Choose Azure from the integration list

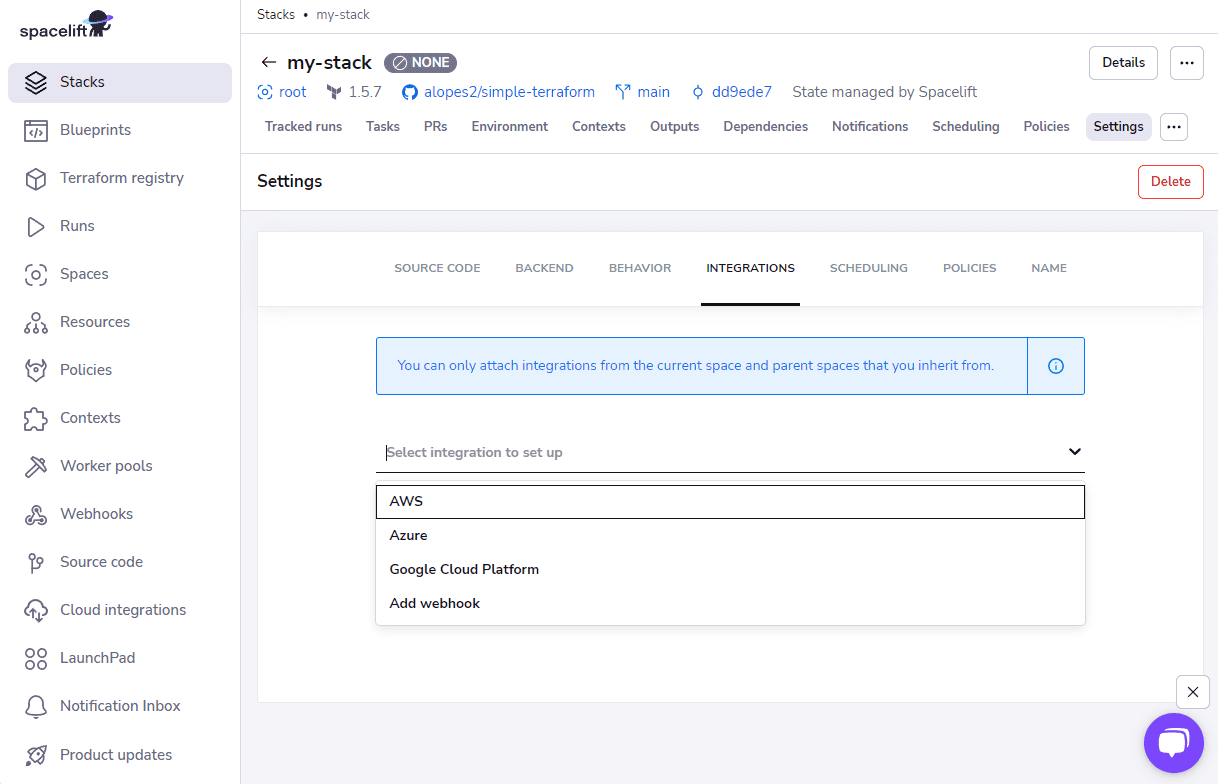click(730, 536)
